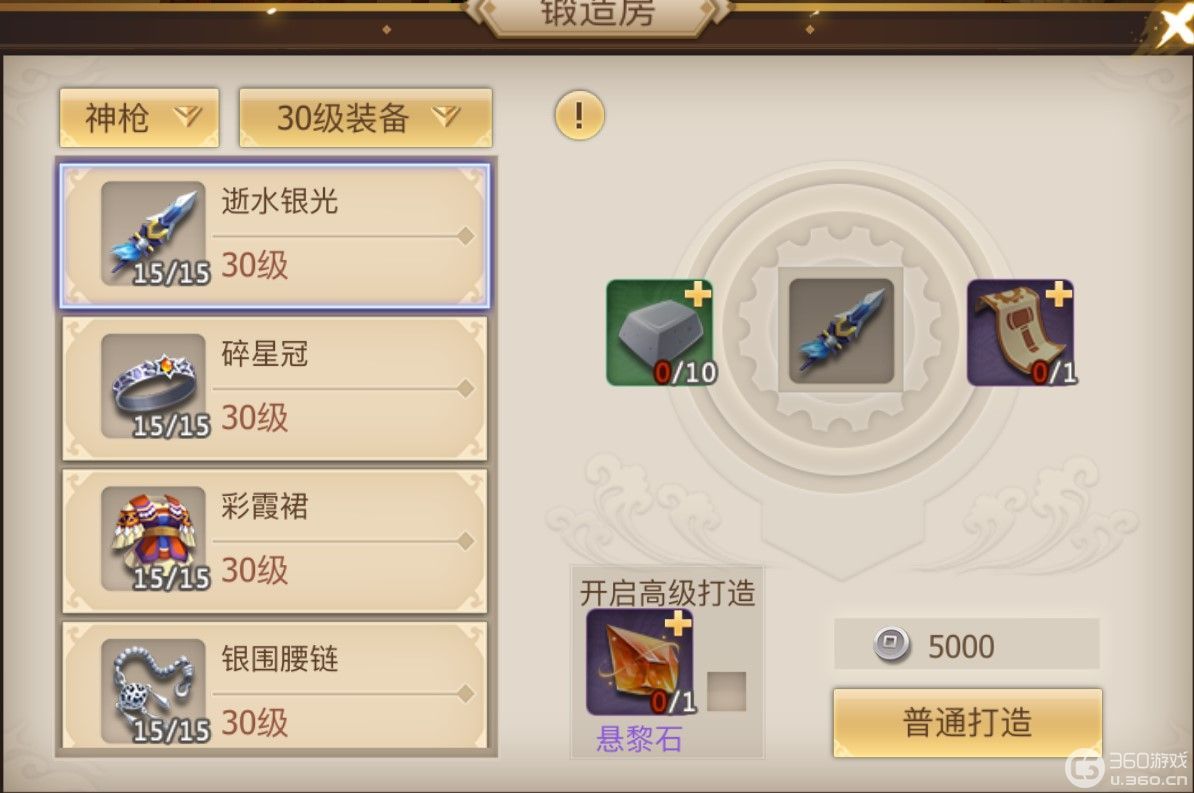Select 彩霞裙 entry in equipment list
The height and width of the screenshot is (793, 1194).
tap(274, 541)
